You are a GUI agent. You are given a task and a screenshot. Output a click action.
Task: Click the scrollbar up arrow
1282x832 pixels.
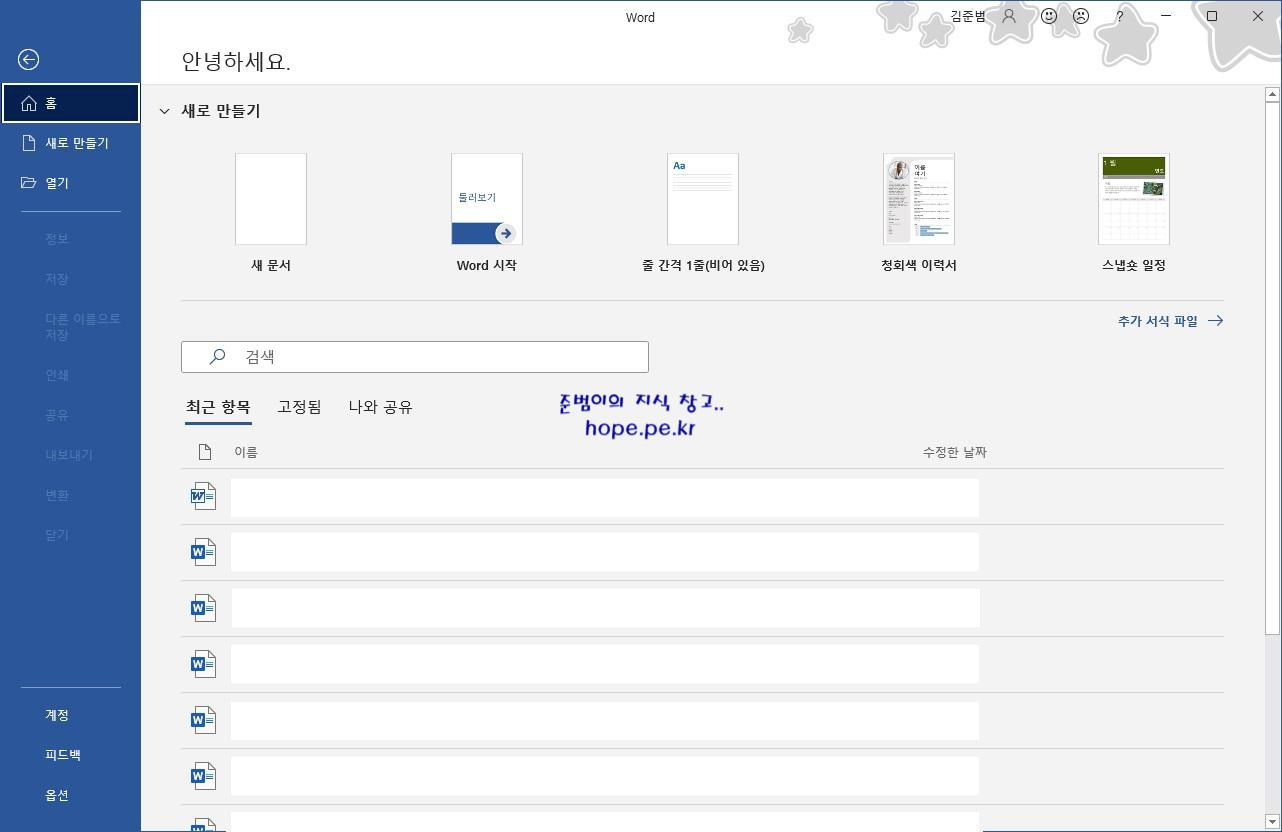pyautogui.click(x=1272, y=95)
